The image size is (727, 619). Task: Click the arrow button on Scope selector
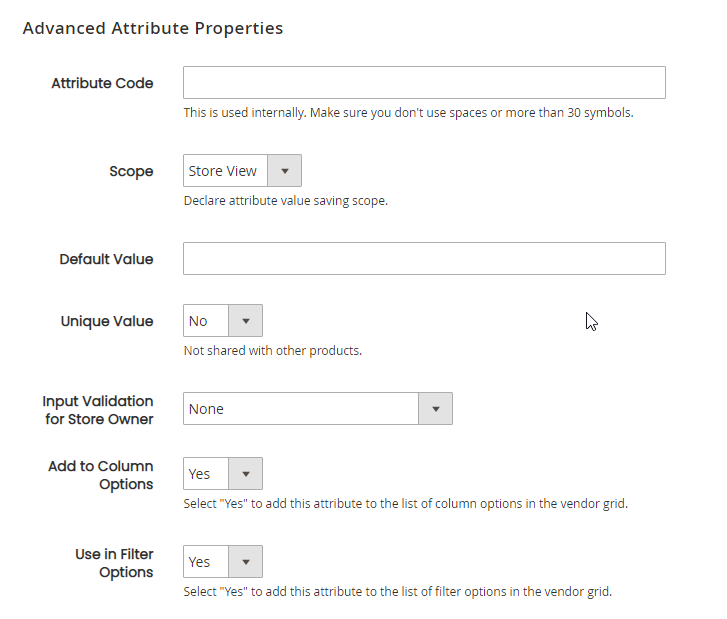pyautogui.click(x=285, y=171)
